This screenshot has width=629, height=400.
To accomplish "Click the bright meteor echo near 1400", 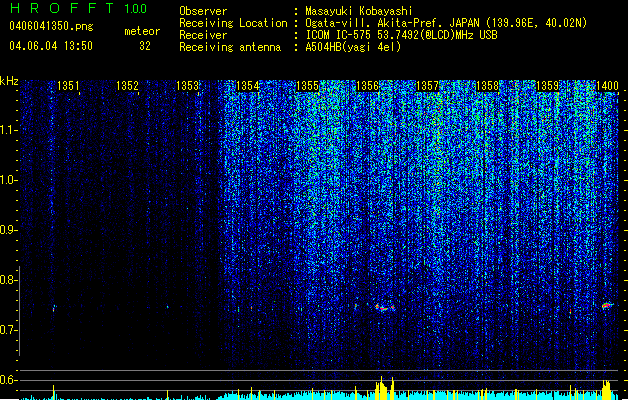I will (x=607, y=306).
